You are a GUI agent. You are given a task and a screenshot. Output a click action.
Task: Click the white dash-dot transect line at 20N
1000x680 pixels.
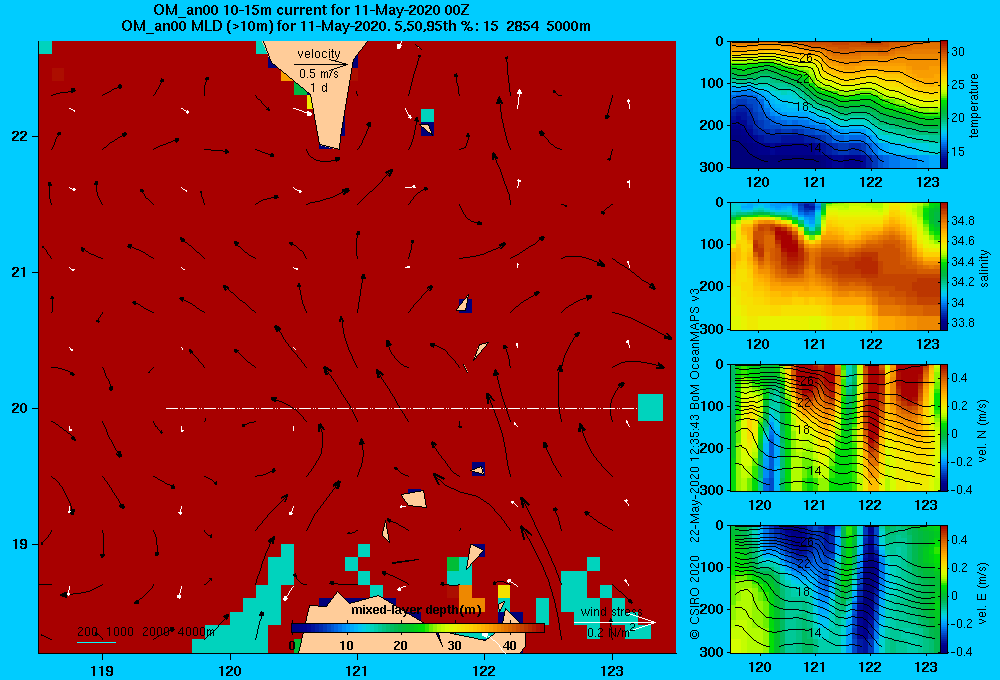(x=401, y=408)
